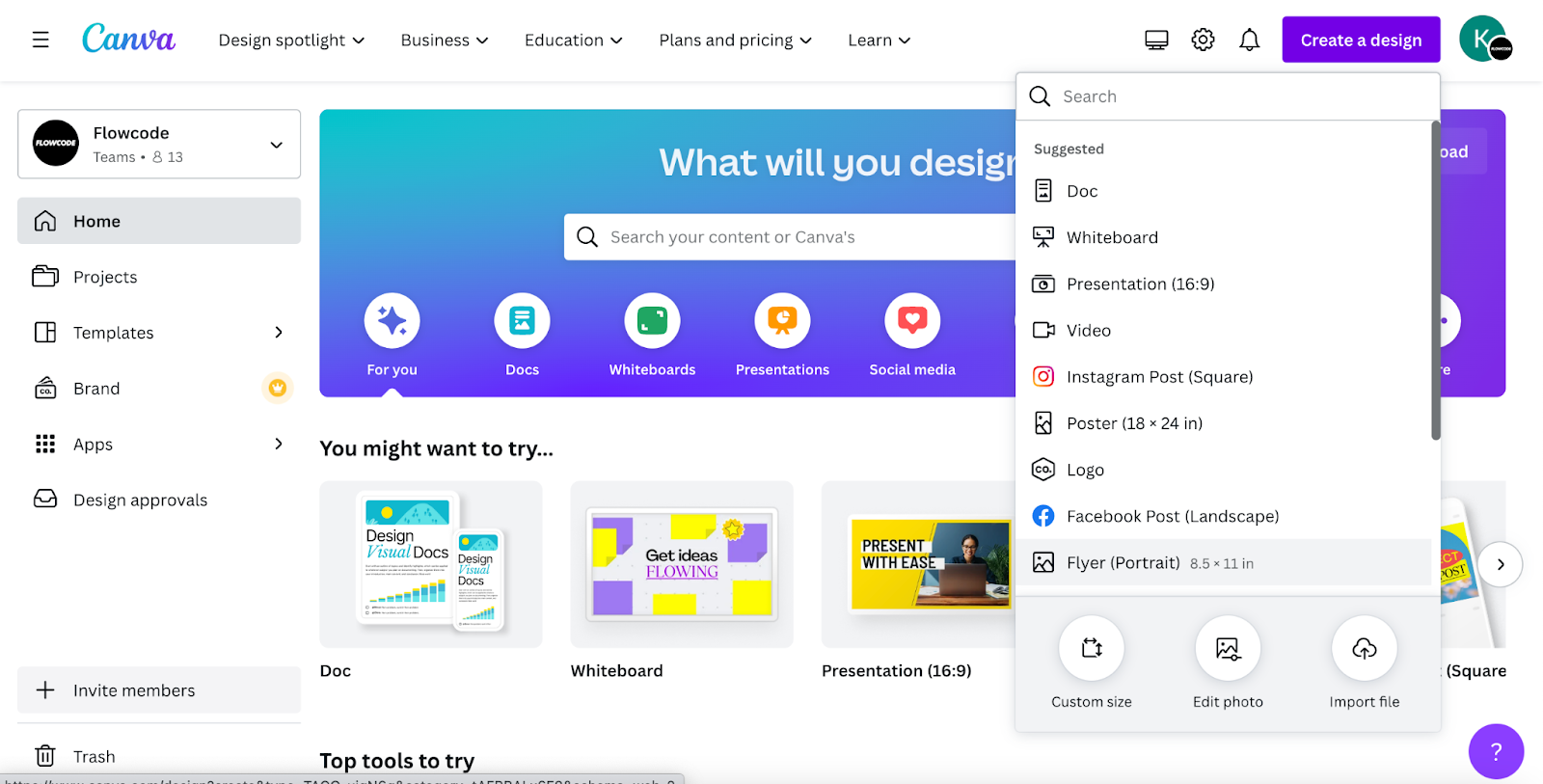This screenshot has height=784, width=1543.
Task: Click the Invite members button
Action: coord(159,689)
